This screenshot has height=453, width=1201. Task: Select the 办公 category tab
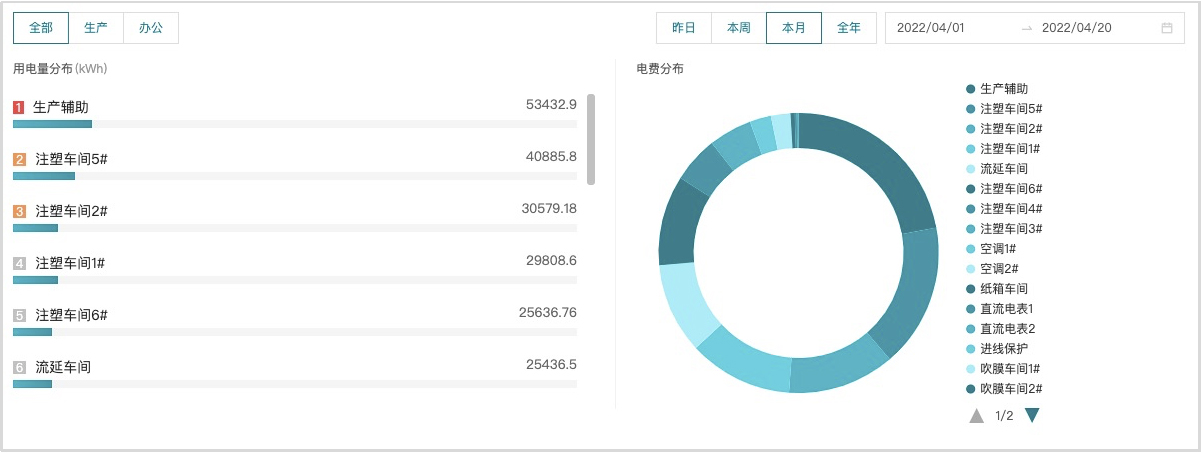(x=151, y=28)
